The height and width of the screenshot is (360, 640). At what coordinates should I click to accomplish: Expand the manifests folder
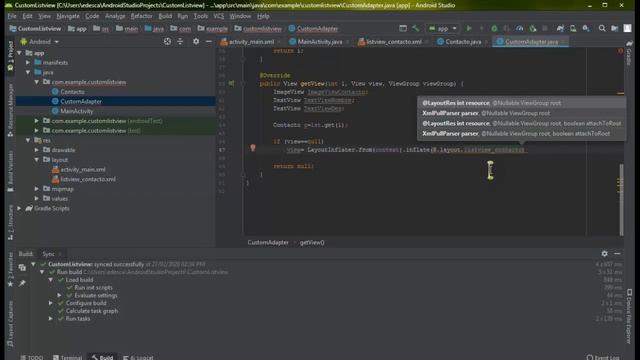28,62
